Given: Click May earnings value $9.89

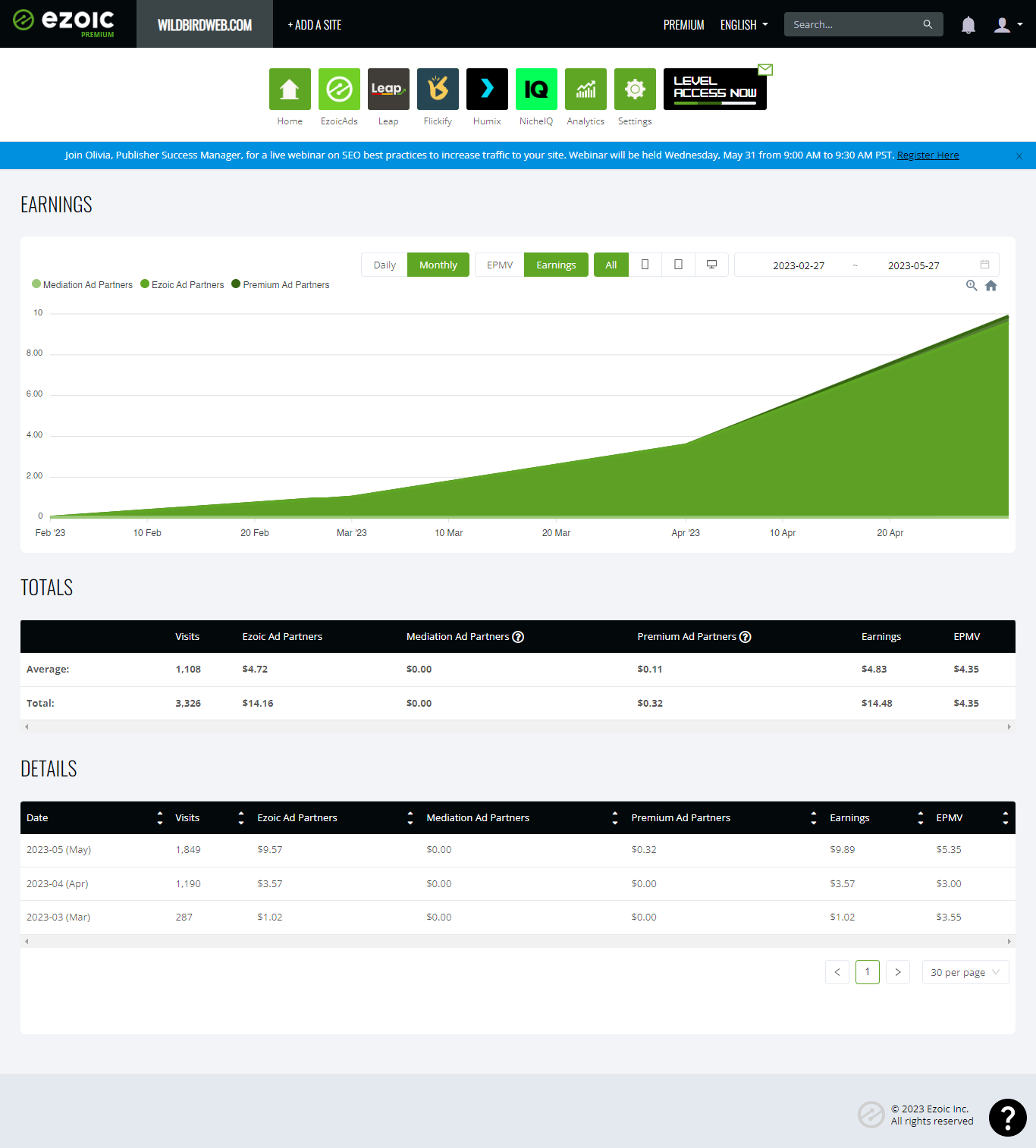Looking at the screenshot, I should [843, 849].
